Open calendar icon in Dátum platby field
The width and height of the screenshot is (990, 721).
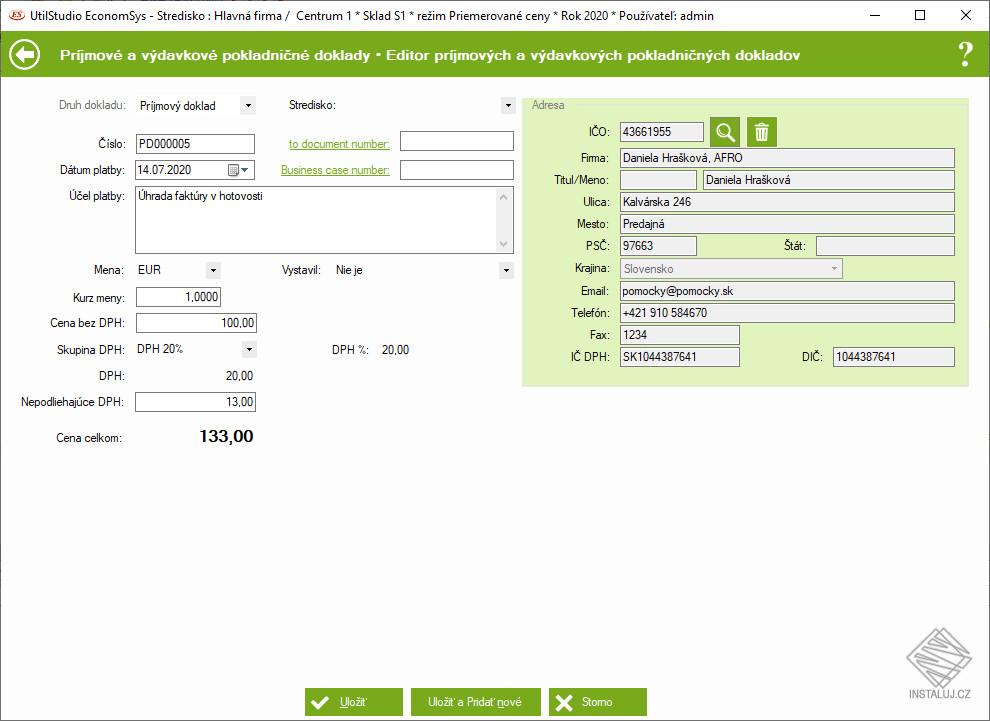tap(234, 170)
